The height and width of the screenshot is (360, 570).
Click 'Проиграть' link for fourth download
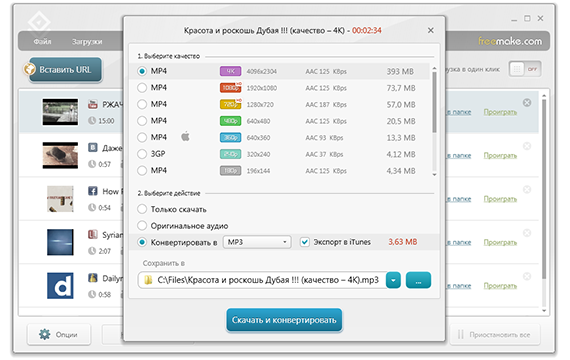[x=500, y=242]
